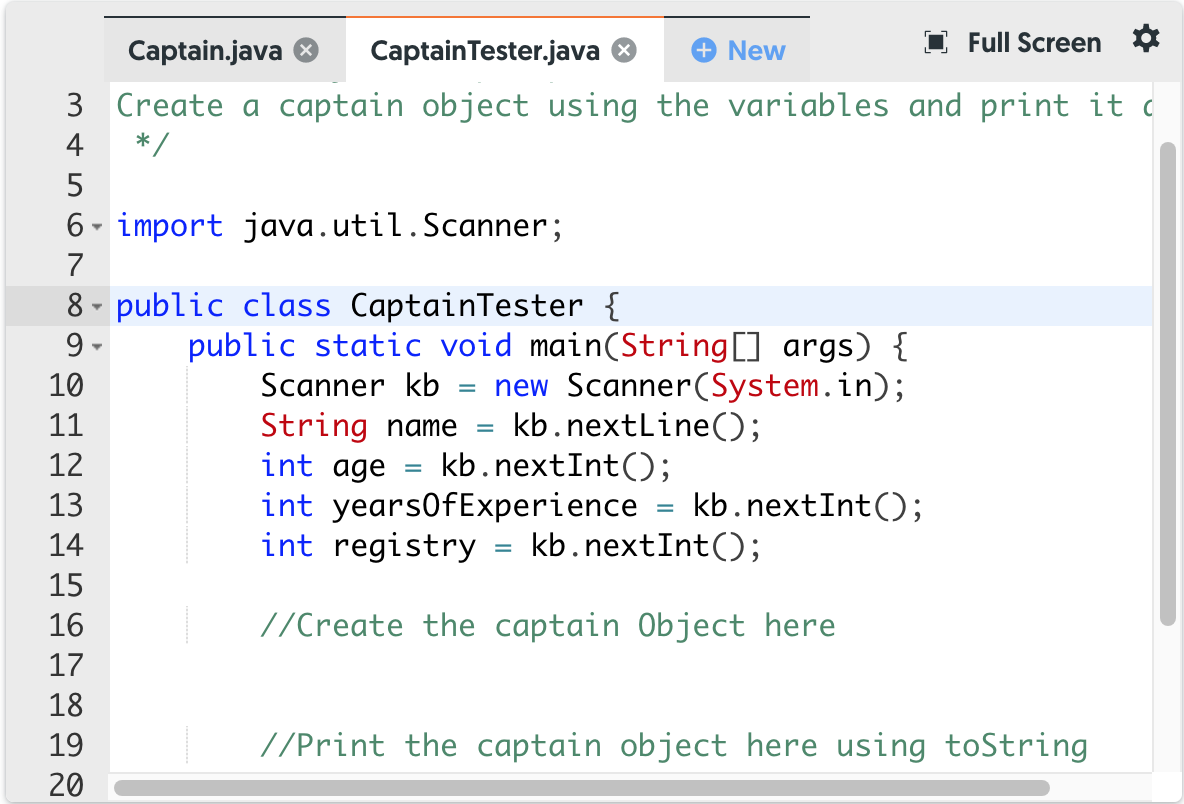Image resolution: width=1184 pixels, height=804 pixels.
Task: Click line number 16 in the gutter
Action: [66, 625]
